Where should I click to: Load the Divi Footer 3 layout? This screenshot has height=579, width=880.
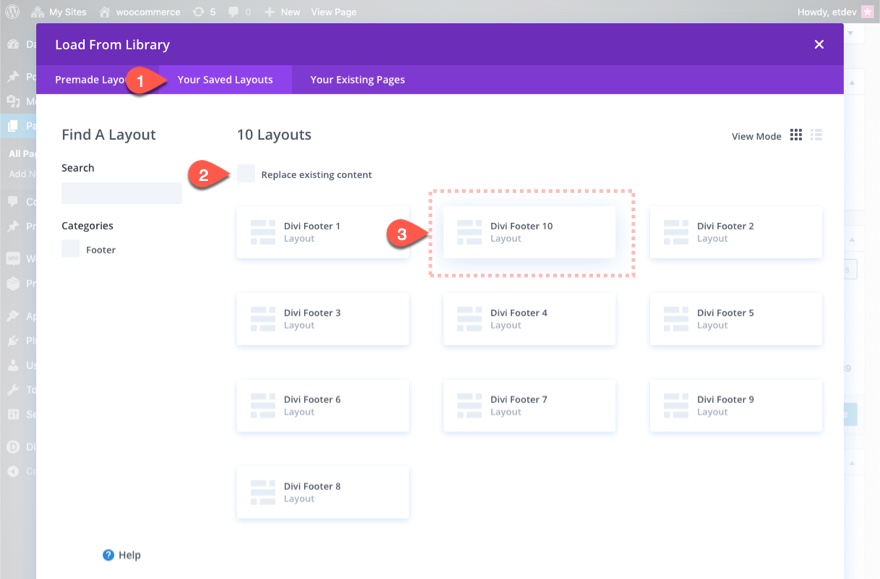tap(323, 319)
